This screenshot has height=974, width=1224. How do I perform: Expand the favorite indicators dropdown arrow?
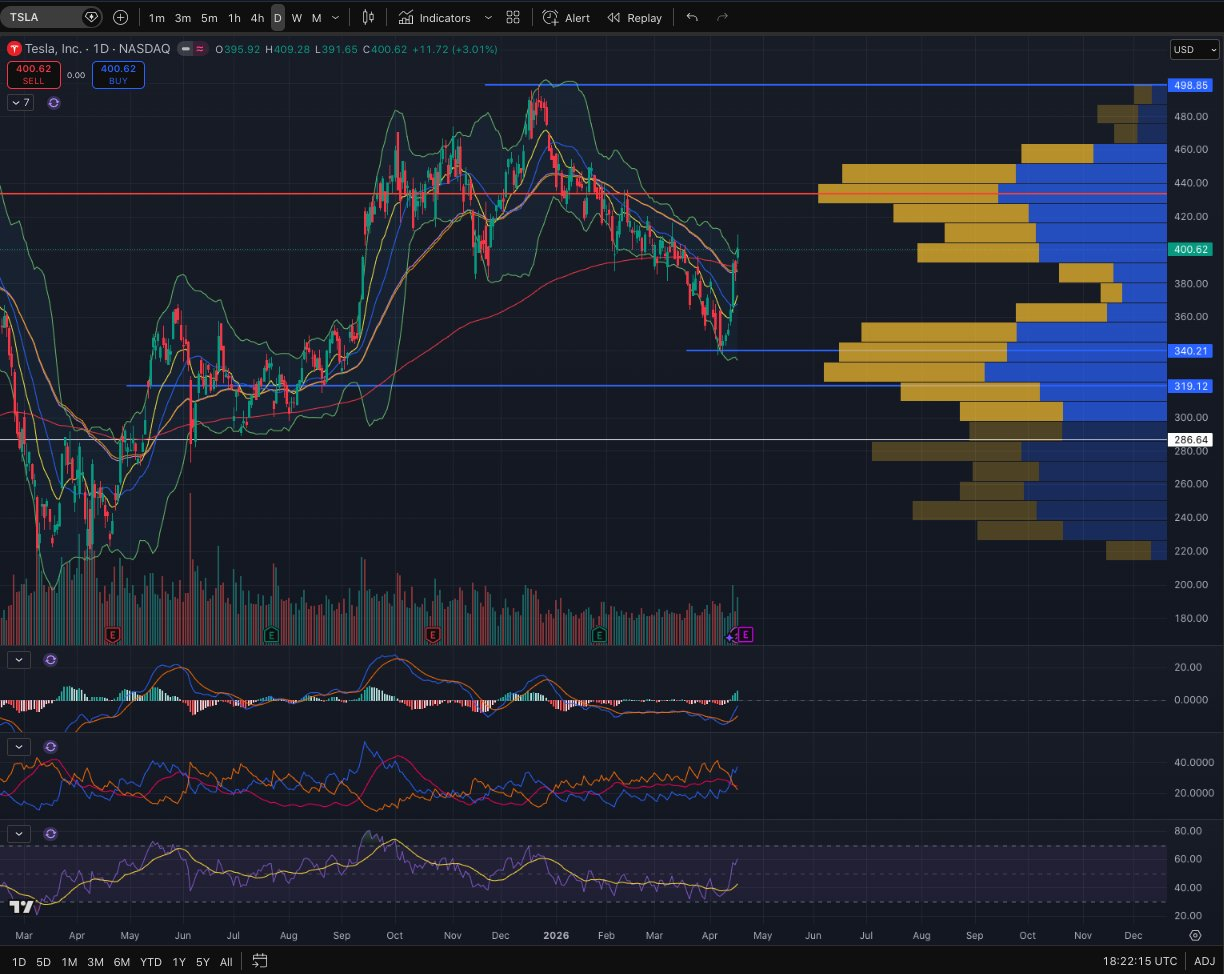pos(488,18)
